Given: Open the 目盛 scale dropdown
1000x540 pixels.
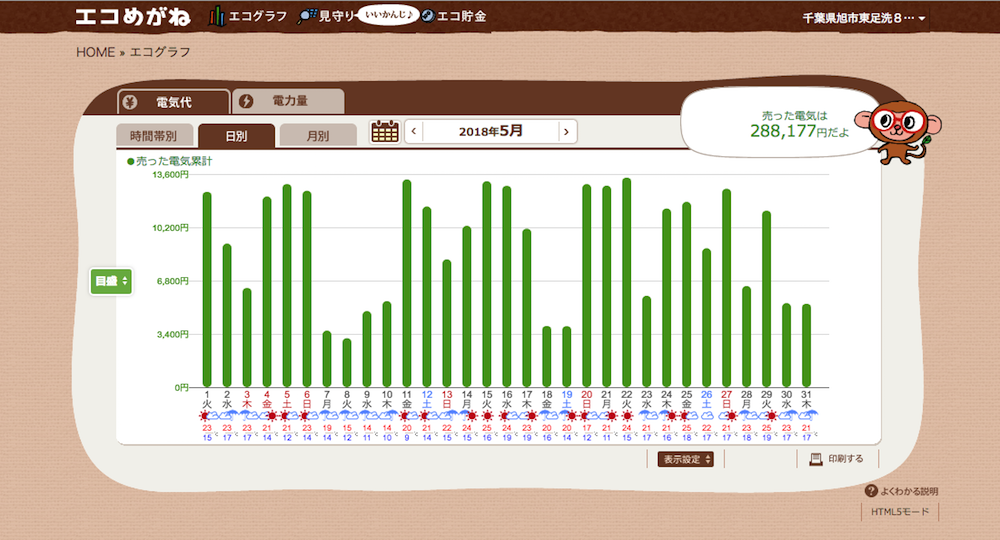Looking at the screenshot, I should (x=112, y=281).
